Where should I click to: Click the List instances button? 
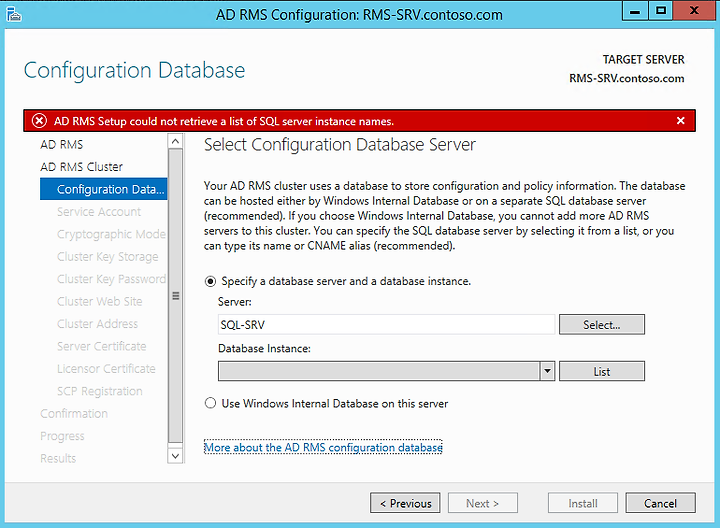point(602,371)
